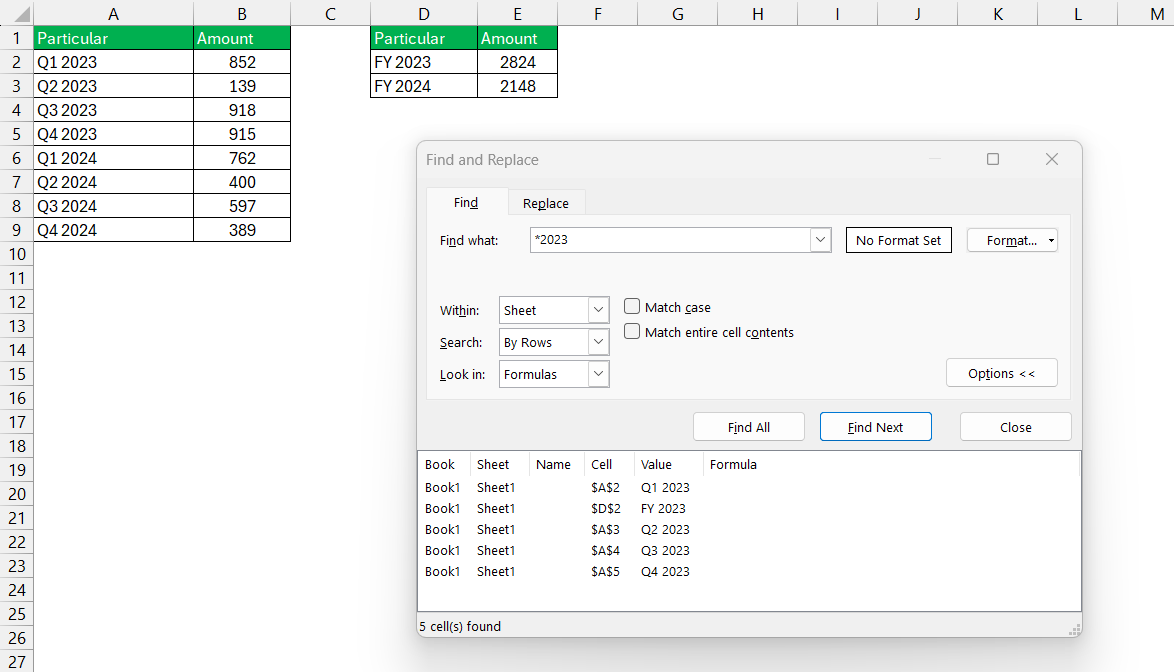Click cell with amount 918
Screen dimensions: 1174x672
(x=242, y=110)
